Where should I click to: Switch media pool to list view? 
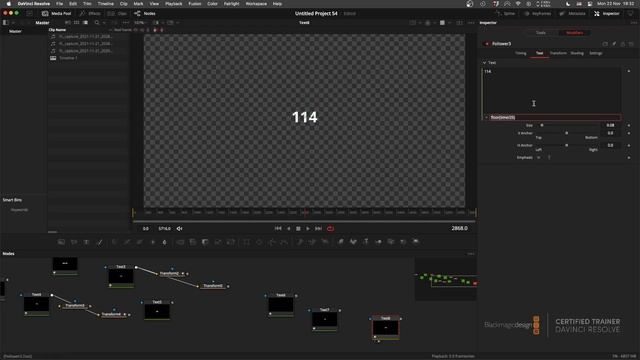tap(85, 23)
